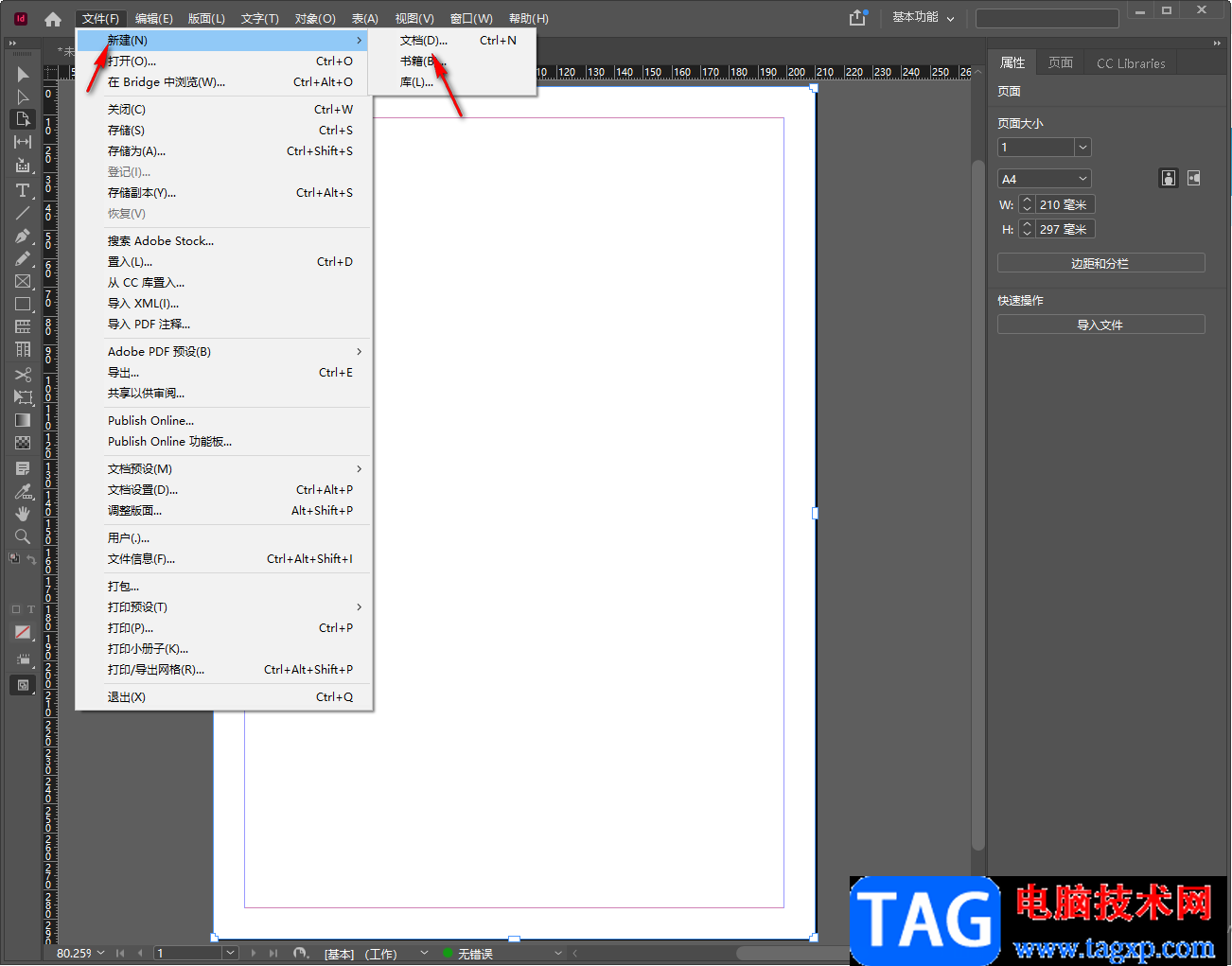1232x966 pixels.
Task: Toggle formatting affects text
Action: [31, 609]
